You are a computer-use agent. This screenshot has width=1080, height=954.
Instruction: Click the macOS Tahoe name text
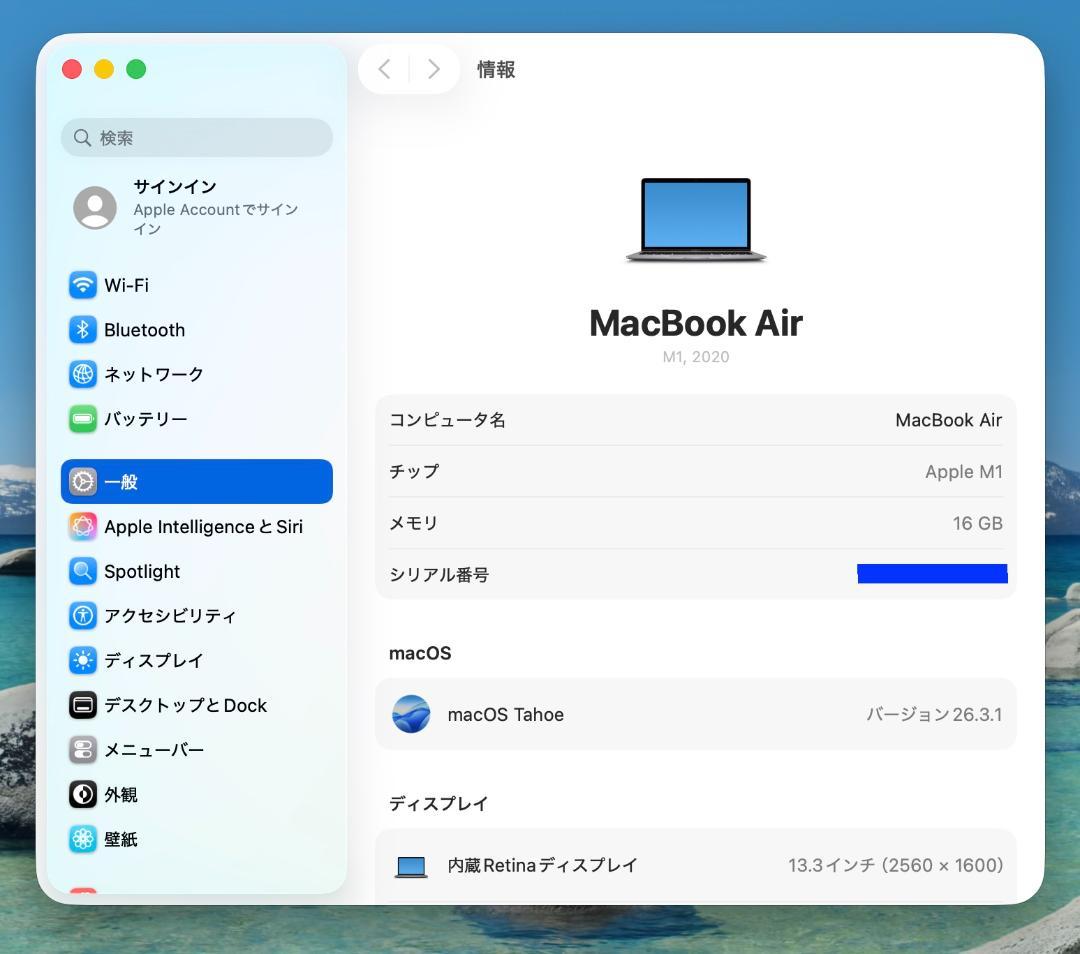pyautogui.click(x=506, y=715)
